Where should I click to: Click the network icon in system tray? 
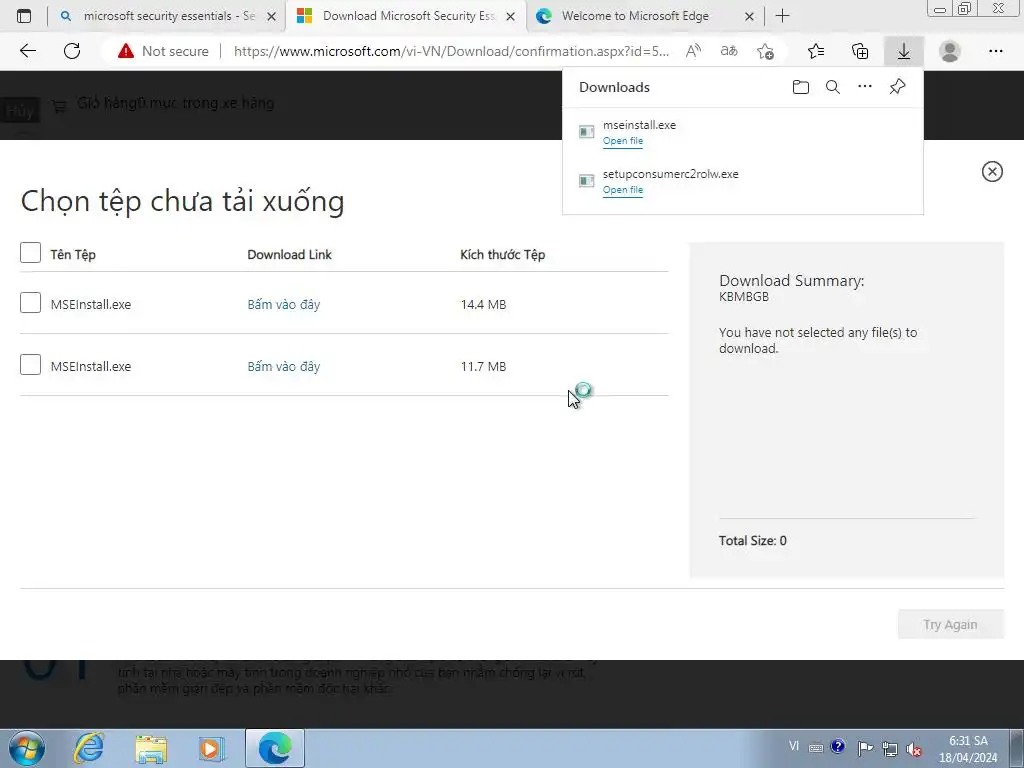coord(889,748)
